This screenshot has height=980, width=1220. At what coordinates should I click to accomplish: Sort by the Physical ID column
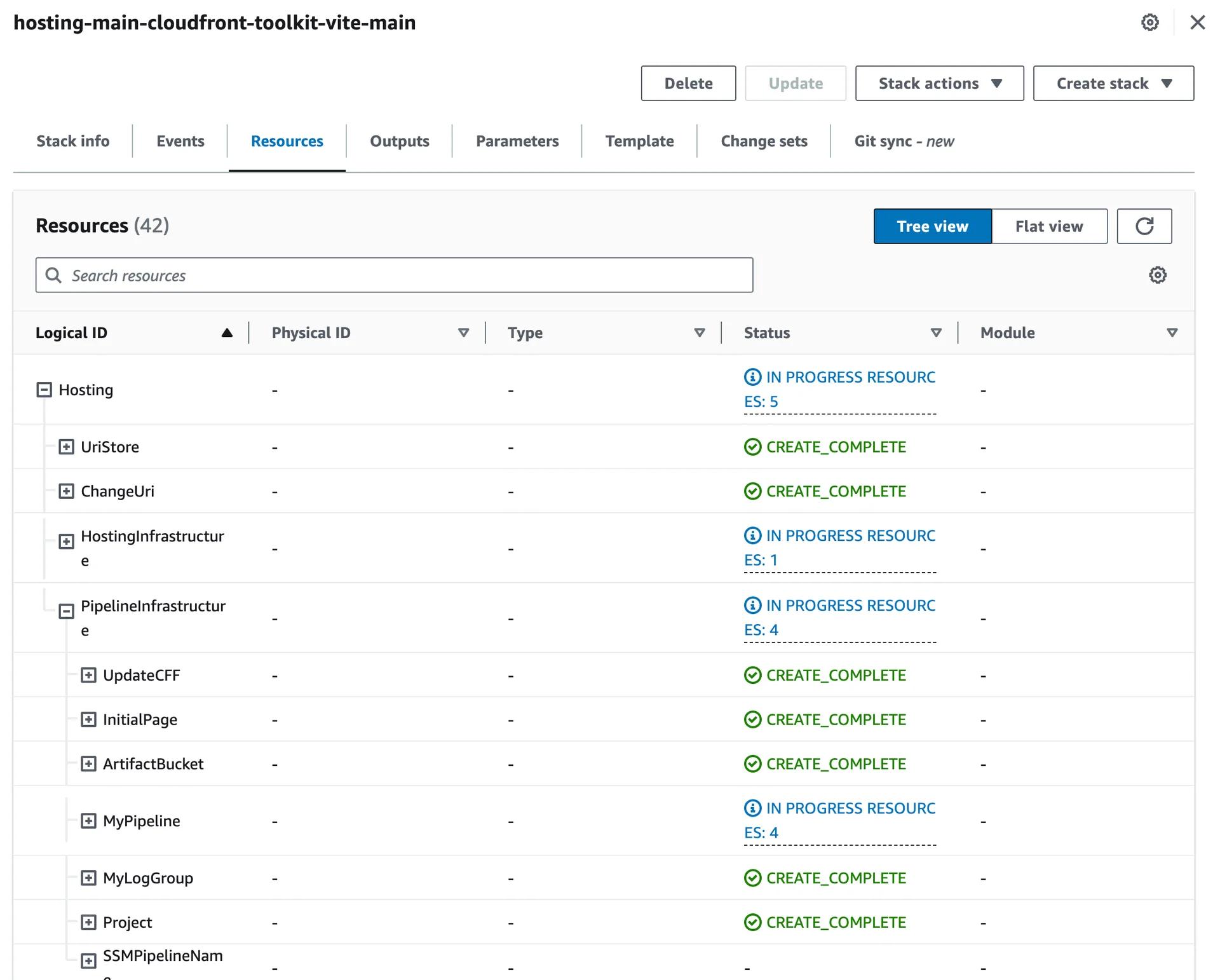pos(464,332)
